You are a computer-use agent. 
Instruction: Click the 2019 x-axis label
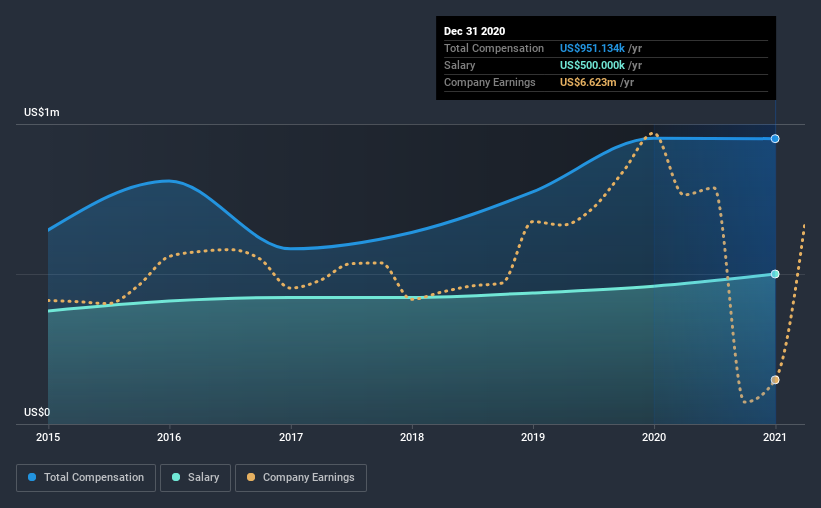[533, 437]
